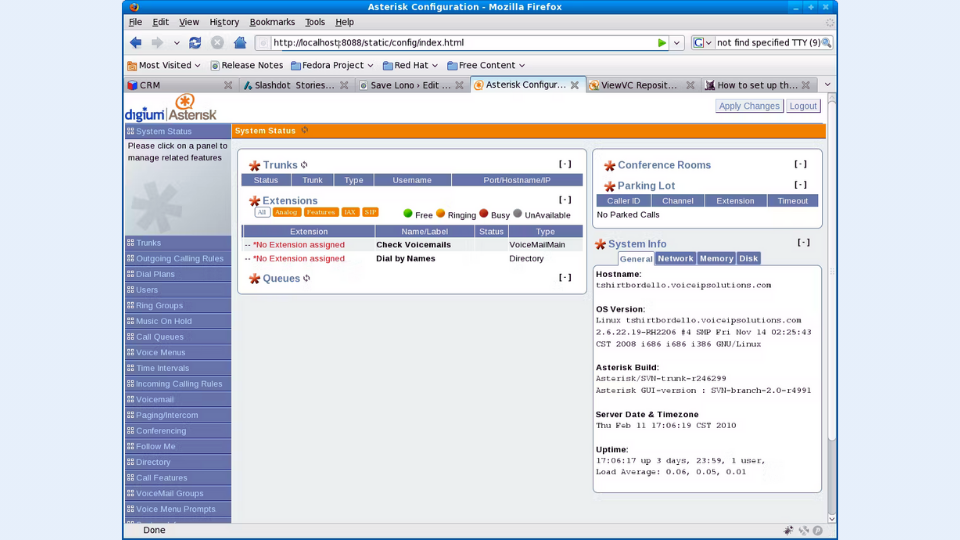
Task: Click the Extensions panel star icon
Action: 255,201
